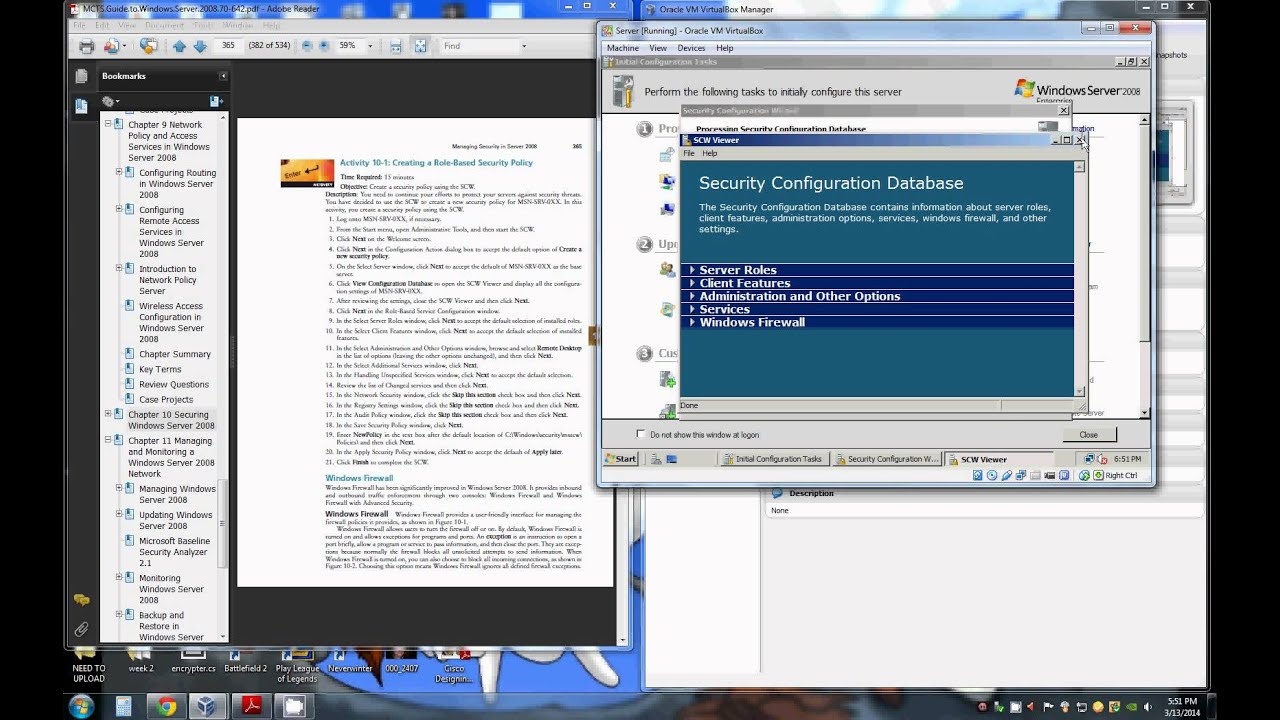1280x720 pixels.
Task: Open the Bookmarks panel icon in sidebar
Action: click(82, 104)
